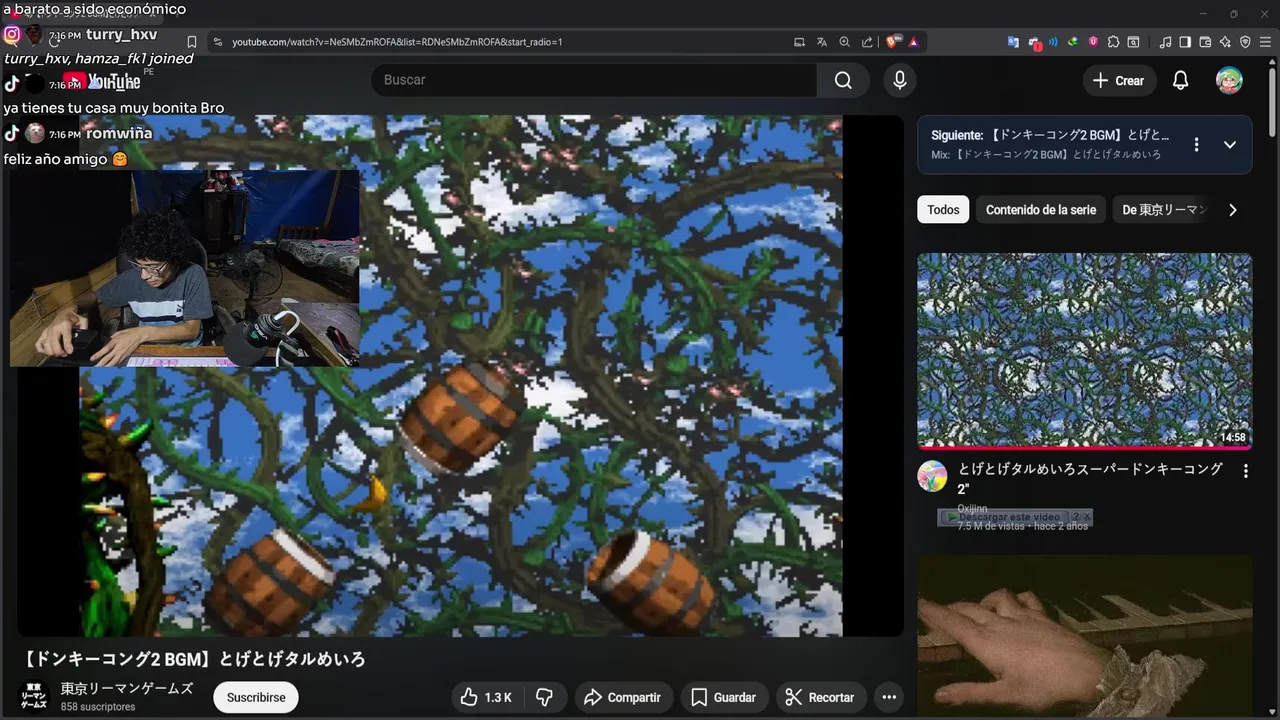
Task: Open the browser hamburger main menu
Action: [1265, 42]
